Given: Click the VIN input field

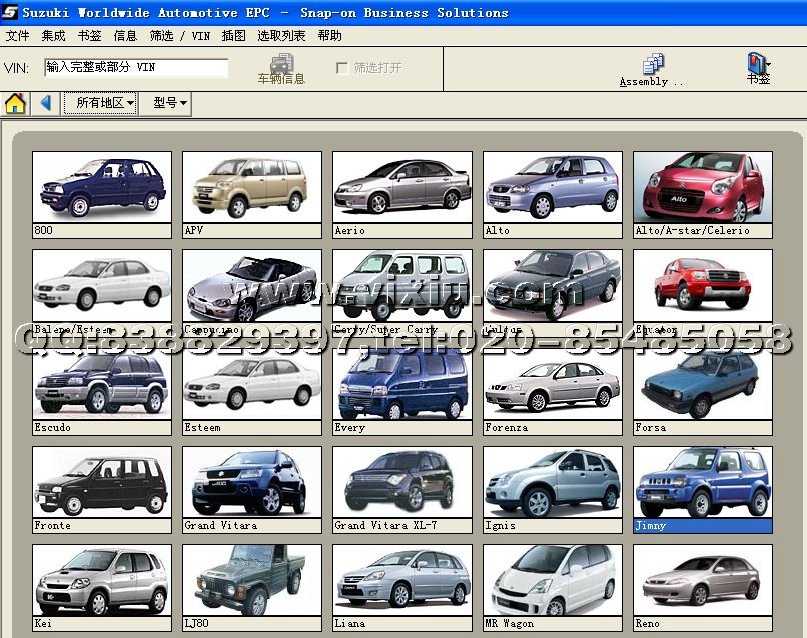Looking at the screenshot, I should pos(136,68).
